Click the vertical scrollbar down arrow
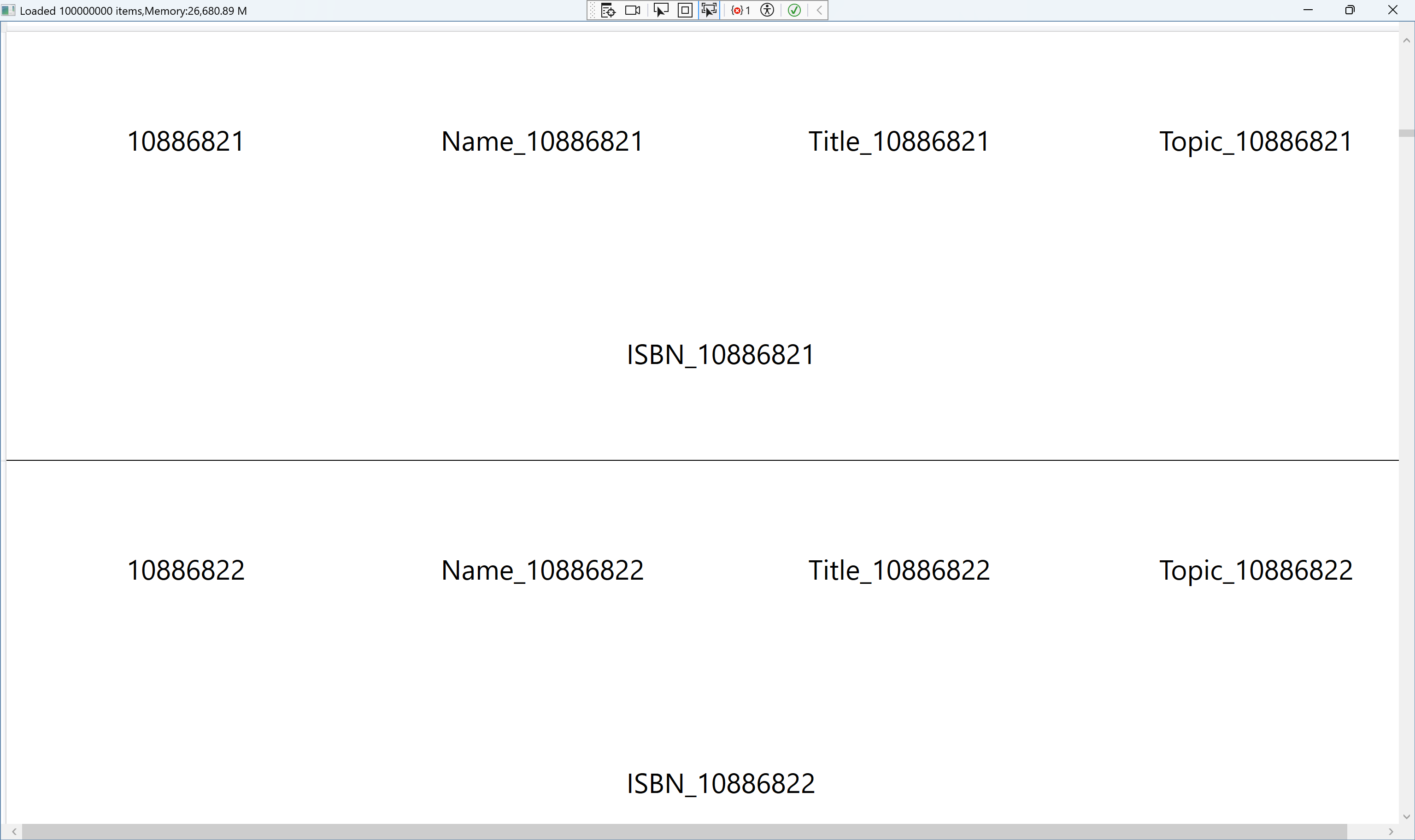Screen dimensions: 1415x840 click(x=1407, y=816)
